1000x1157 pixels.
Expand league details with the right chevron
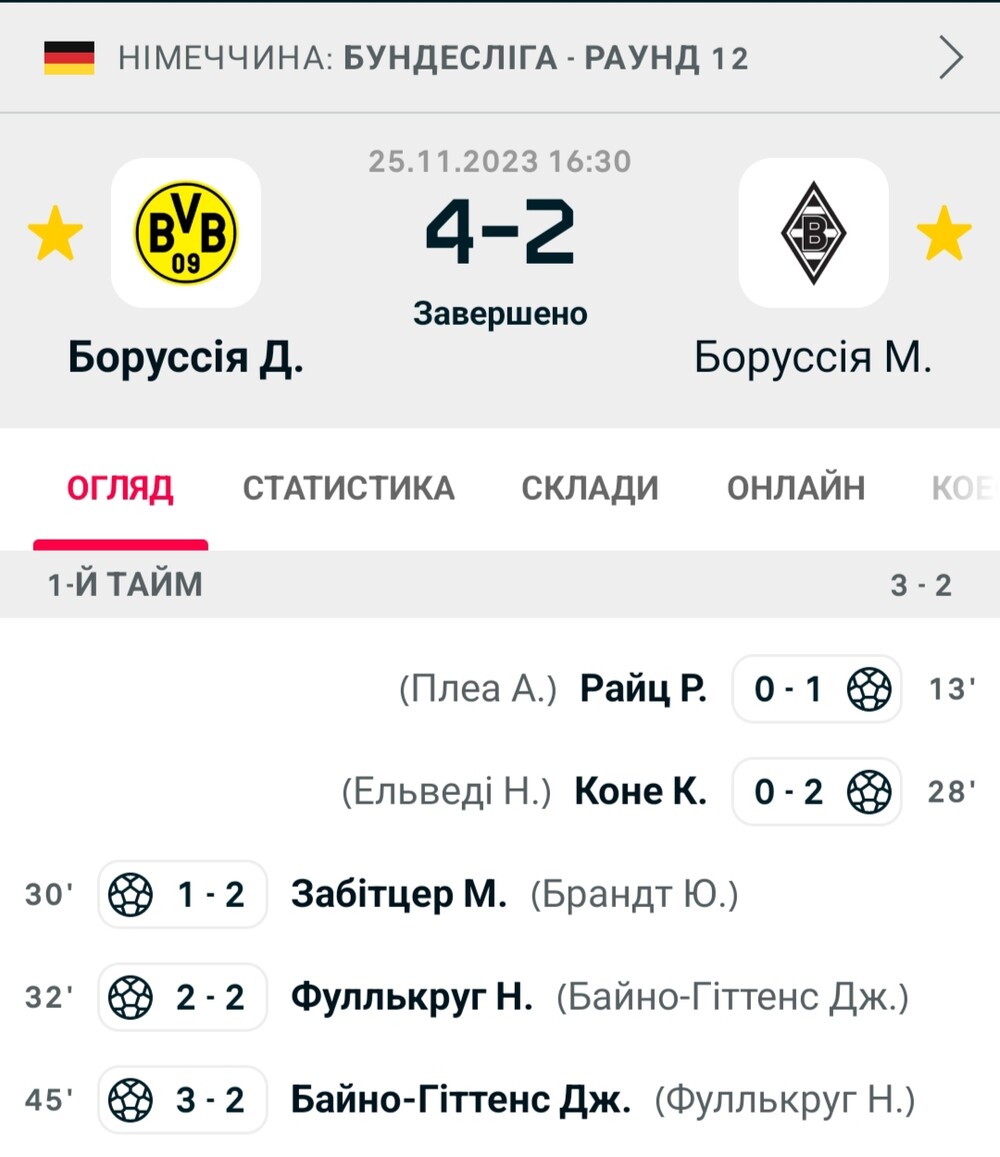coord(951,58)
